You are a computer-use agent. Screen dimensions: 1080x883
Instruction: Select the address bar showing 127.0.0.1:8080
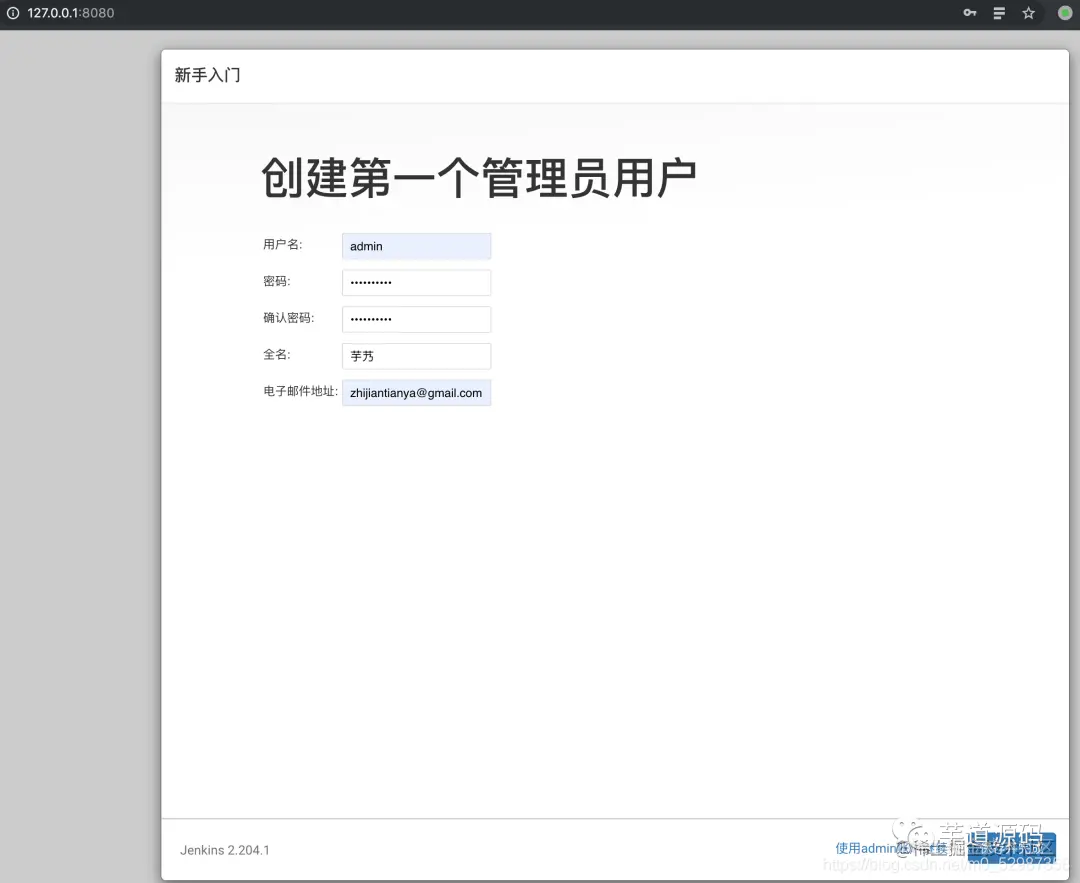pyautogui.click(x=70, y=13)
